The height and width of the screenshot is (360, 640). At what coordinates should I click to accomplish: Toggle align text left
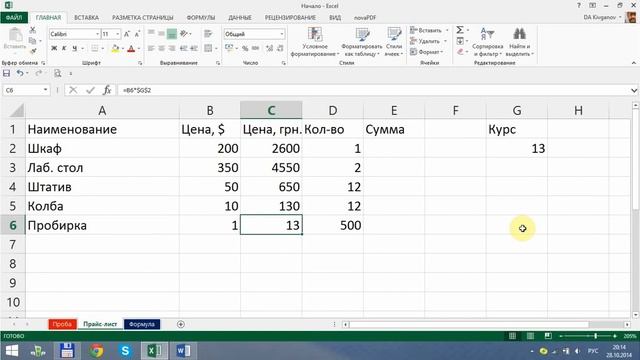click(151, 48)
